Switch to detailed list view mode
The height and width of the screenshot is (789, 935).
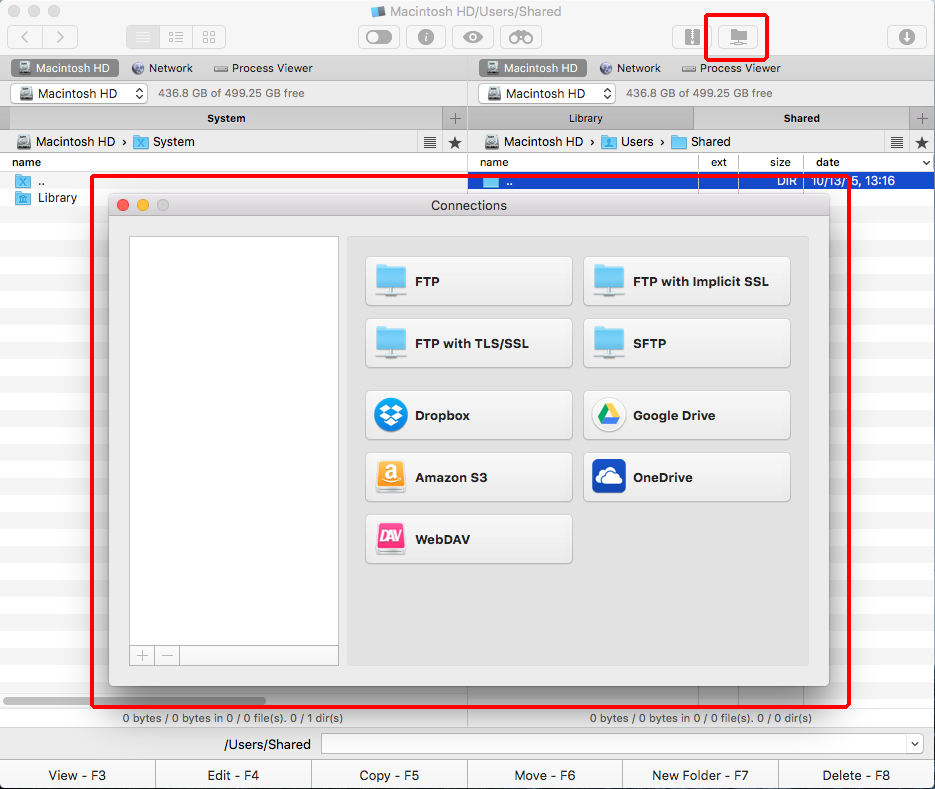176,37
